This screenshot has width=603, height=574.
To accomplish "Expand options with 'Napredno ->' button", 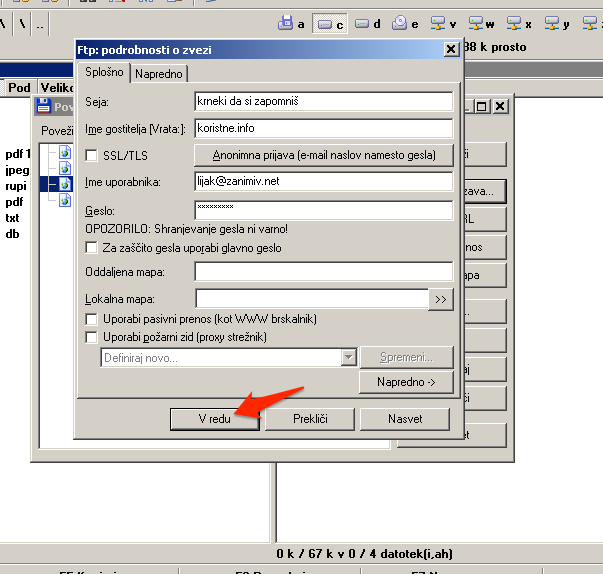I will (406, 382).
